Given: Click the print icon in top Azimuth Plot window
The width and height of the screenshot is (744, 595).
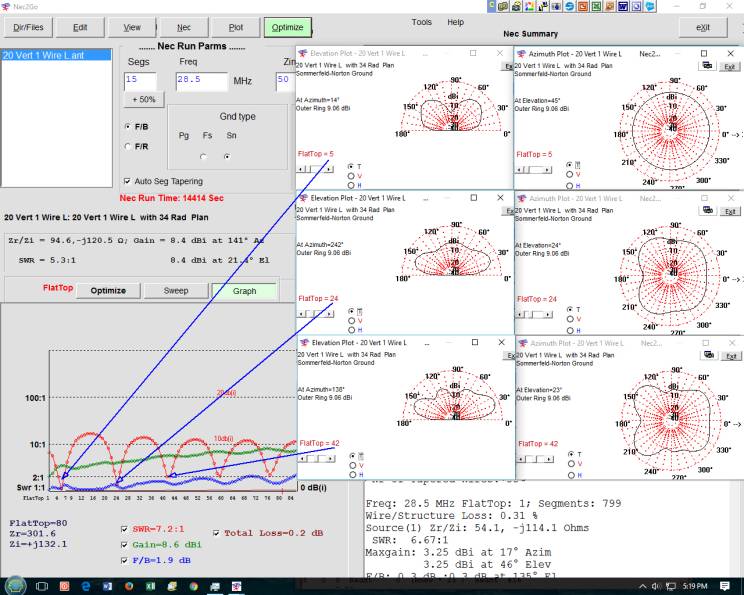Looking at the screenshot, I should pyautogui.click(x=708, y=65).
